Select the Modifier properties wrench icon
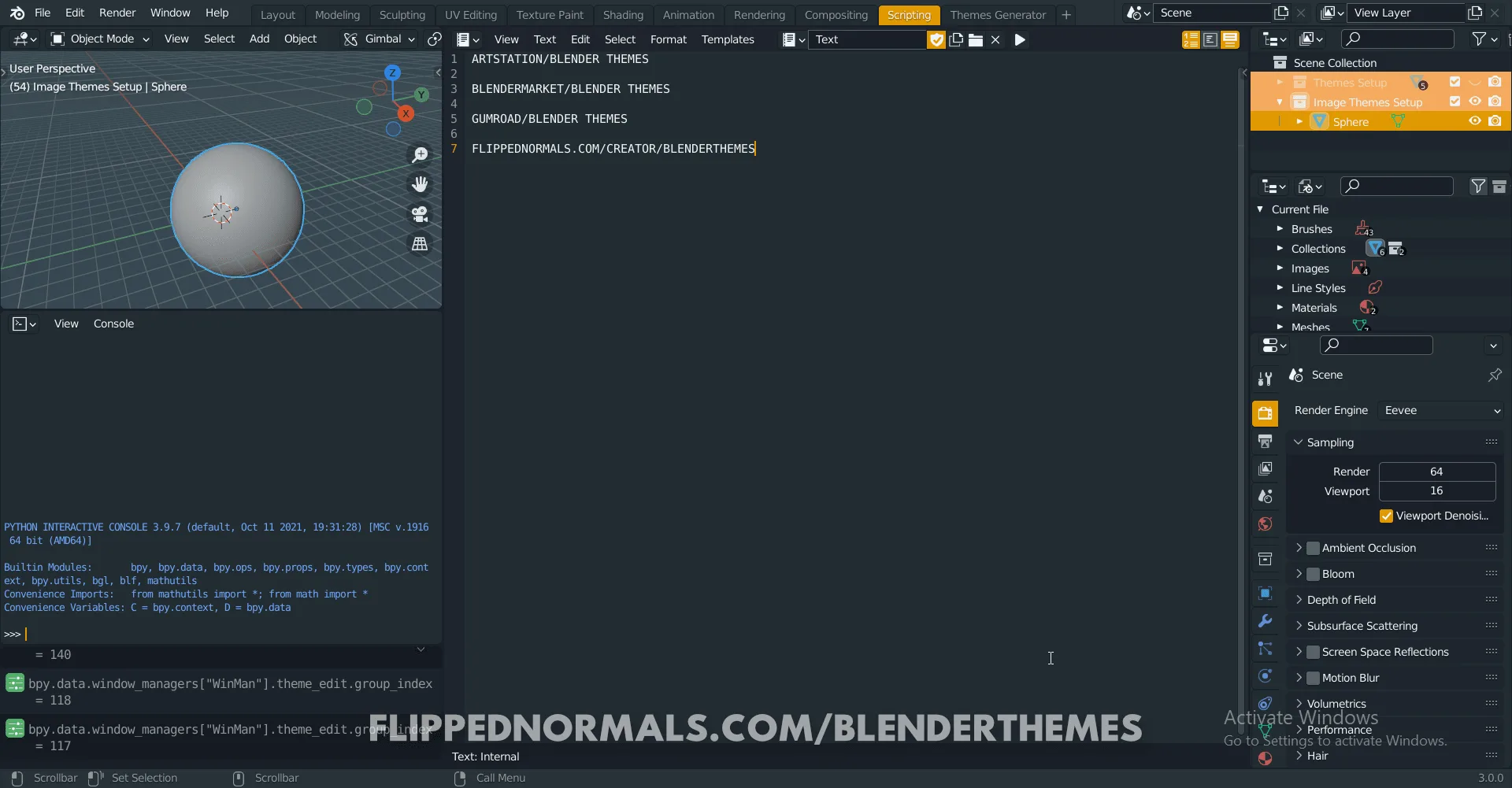The width and height of the screenshot is (1512, 788). pos(1266,621)
